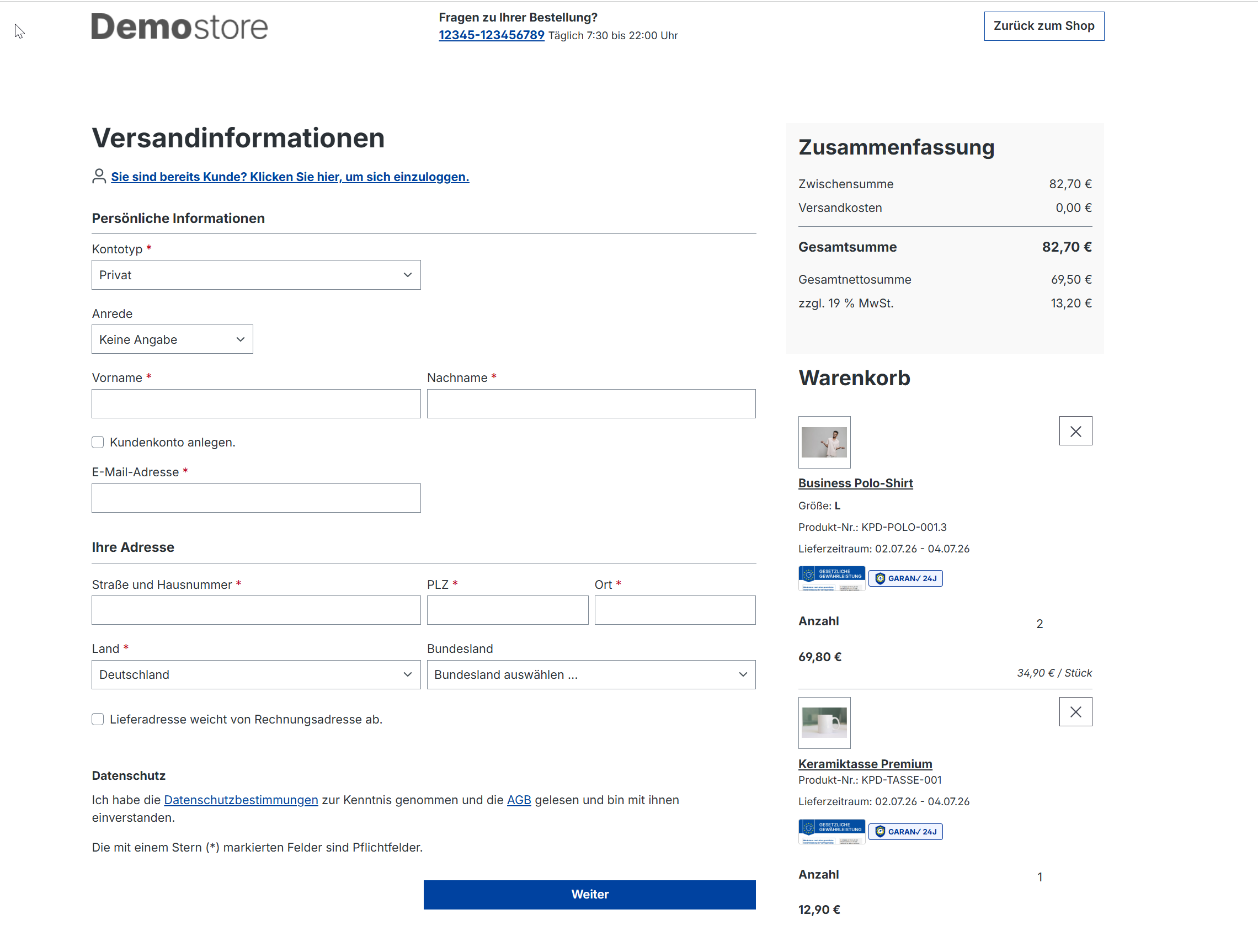Screen dimensions: 1258x952
Task: Click the Garant 24J badge under Keramiktasse
Action: (905, 832)
